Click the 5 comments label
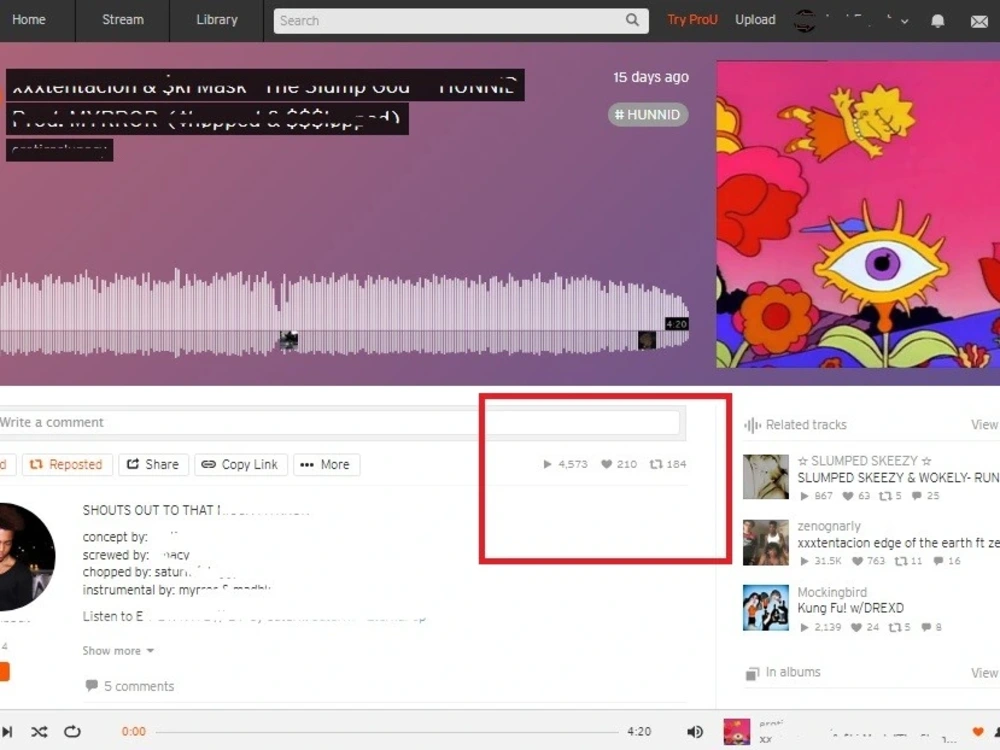The width and height of the screenshot is (1000, 750). point(130,686)
